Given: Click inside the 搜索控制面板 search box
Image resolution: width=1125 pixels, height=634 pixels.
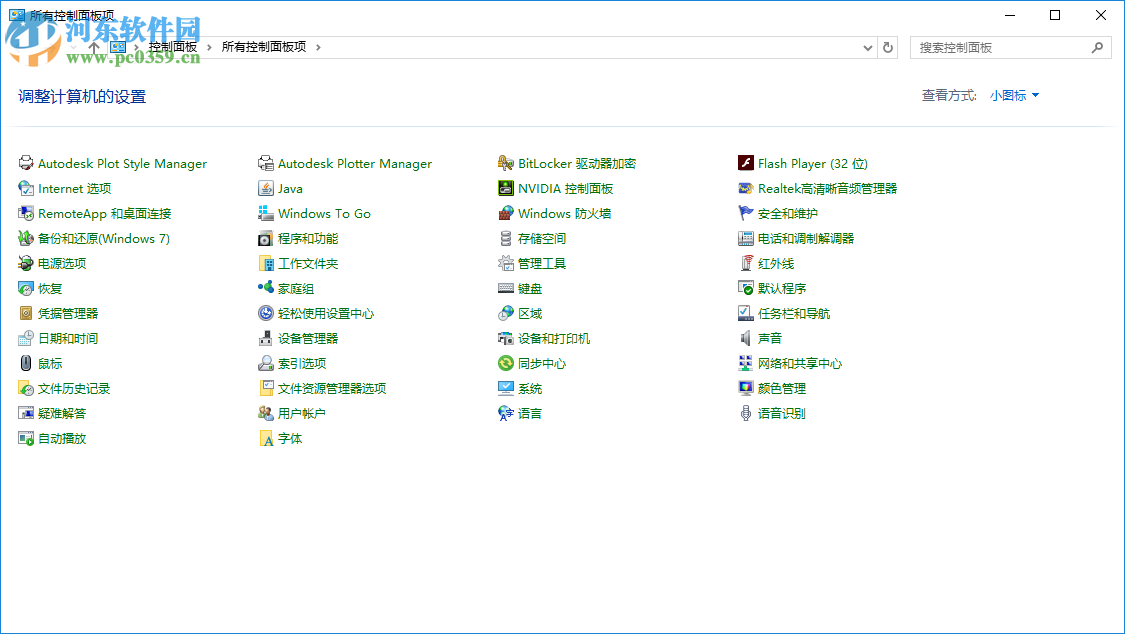Looking at the screenshot, I should (1000, 47).
